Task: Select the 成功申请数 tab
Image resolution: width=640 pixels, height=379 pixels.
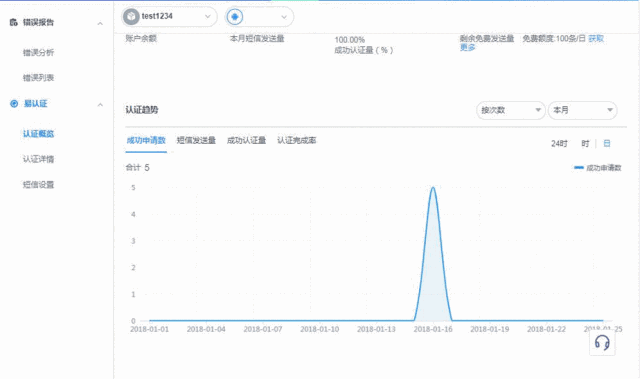Action: (146, 140)
